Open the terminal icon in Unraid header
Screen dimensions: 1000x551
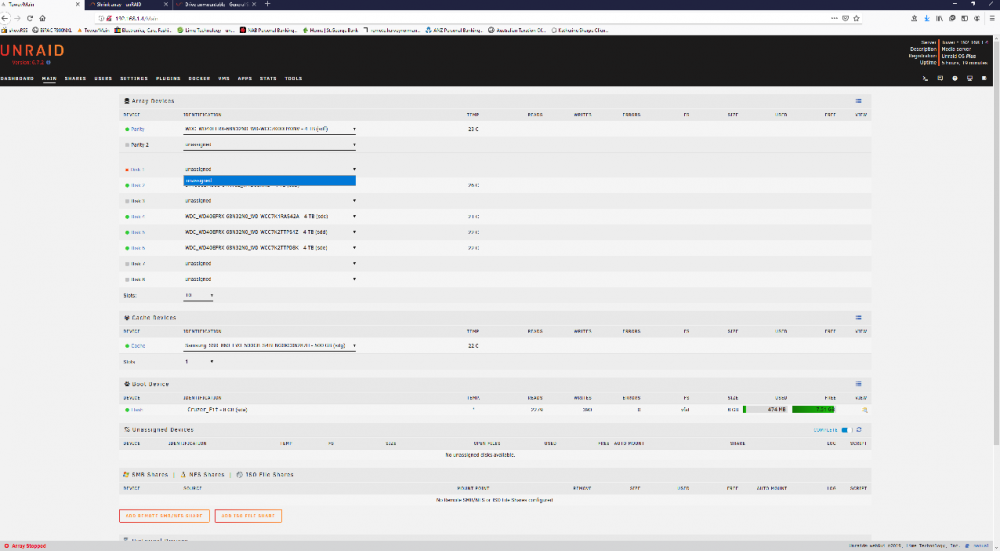click(925, 78)
